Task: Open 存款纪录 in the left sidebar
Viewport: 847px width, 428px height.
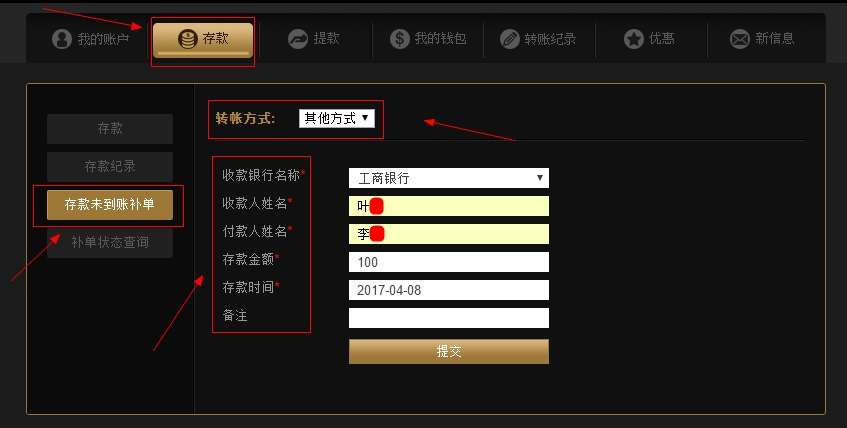Action: pos(110,166)
